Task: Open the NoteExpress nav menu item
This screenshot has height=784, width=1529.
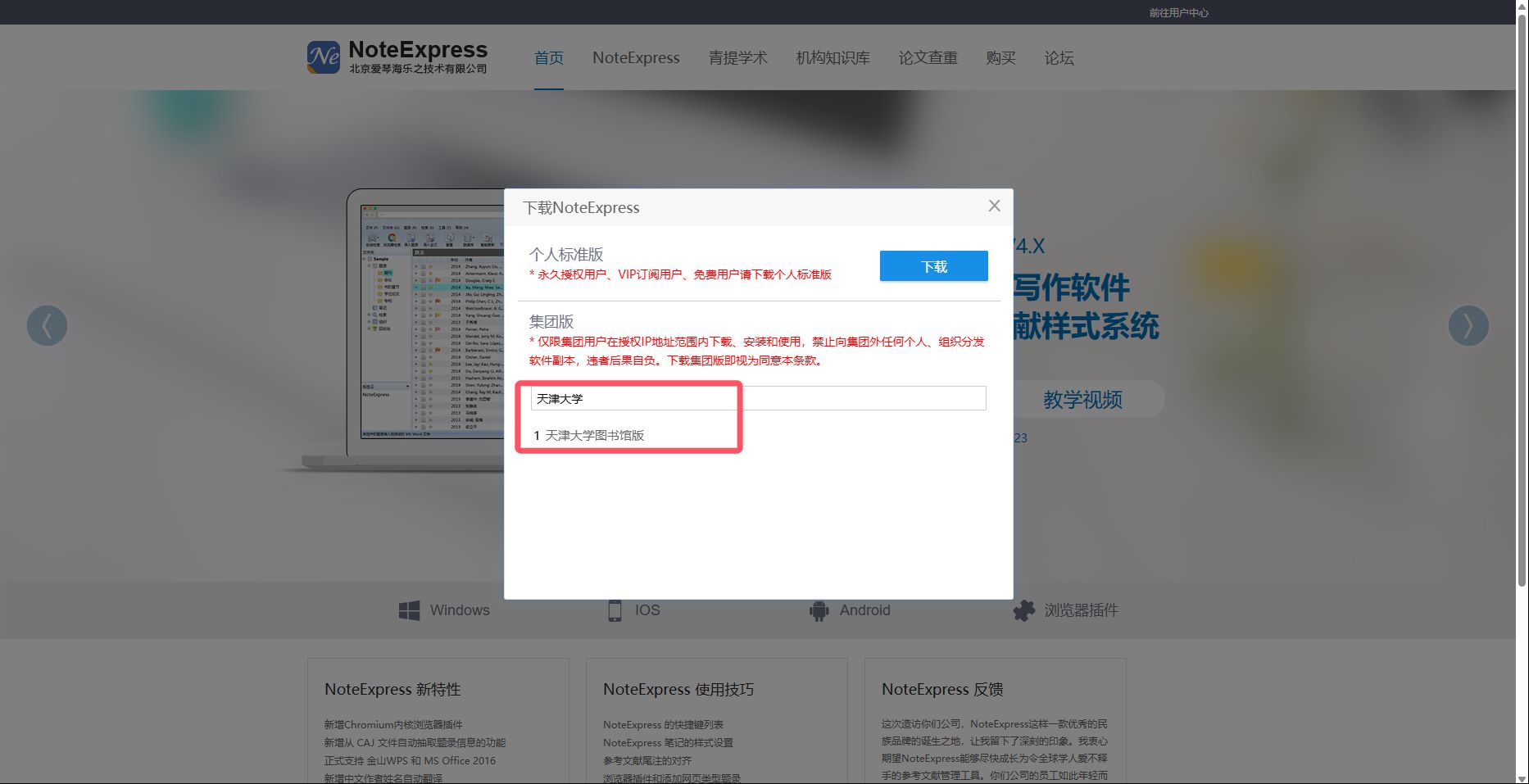Action: (636, 58)
